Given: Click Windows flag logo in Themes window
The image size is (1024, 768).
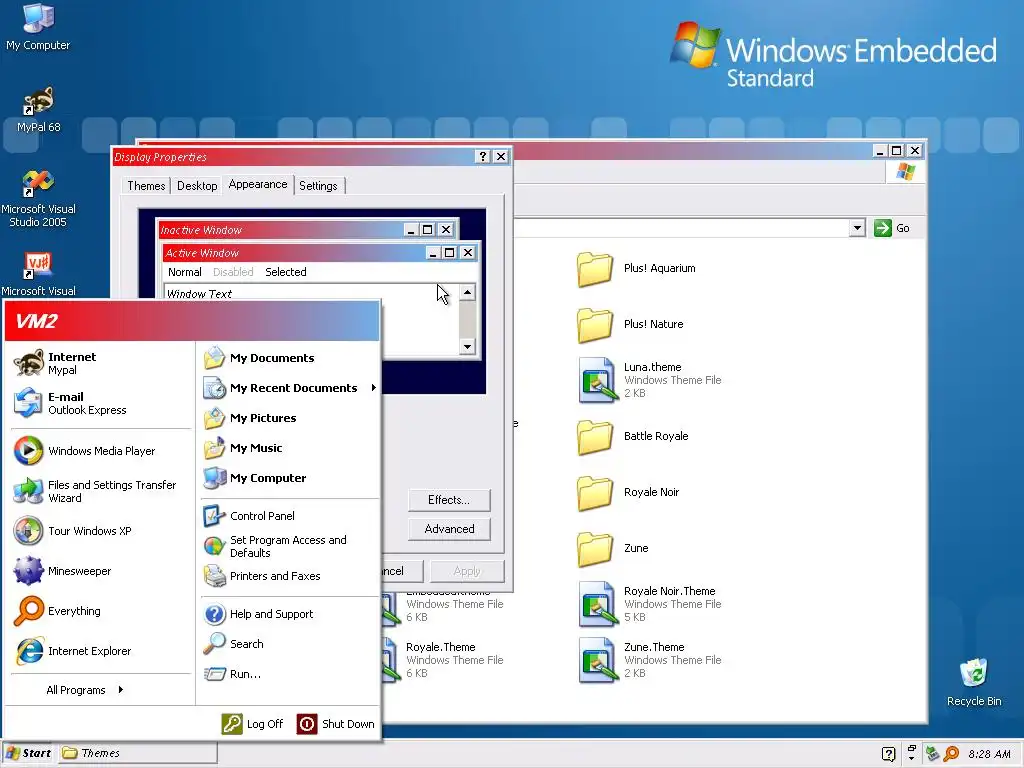Looking at the screenshot, I should tap(906, 172).
